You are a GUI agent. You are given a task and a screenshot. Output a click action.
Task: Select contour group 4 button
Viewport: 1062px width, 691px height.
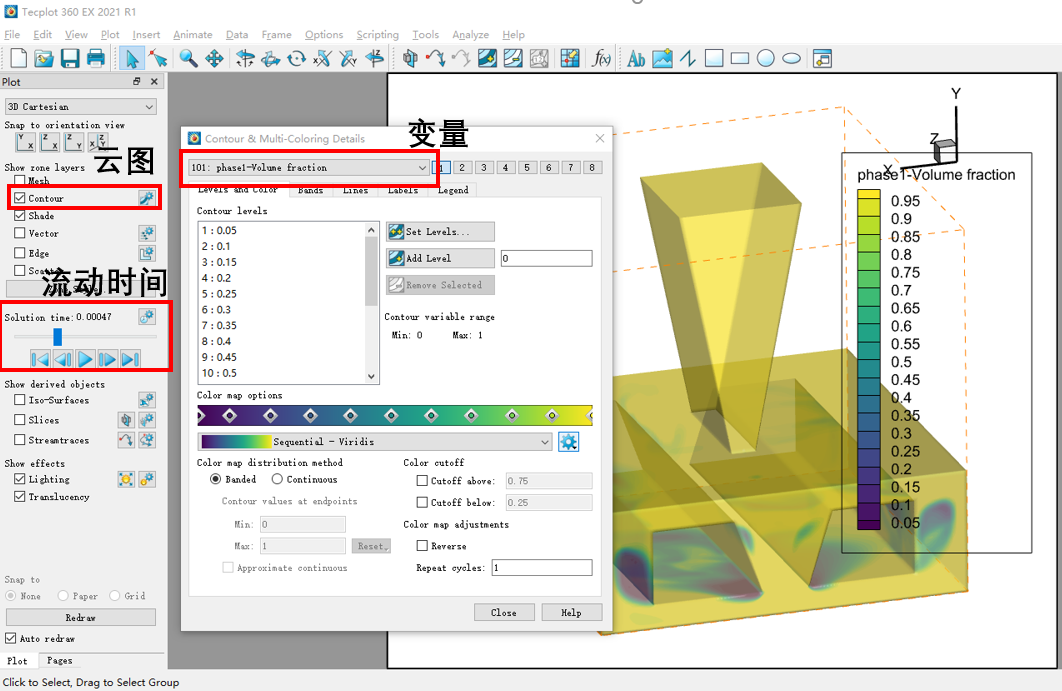tap(505, 167)
